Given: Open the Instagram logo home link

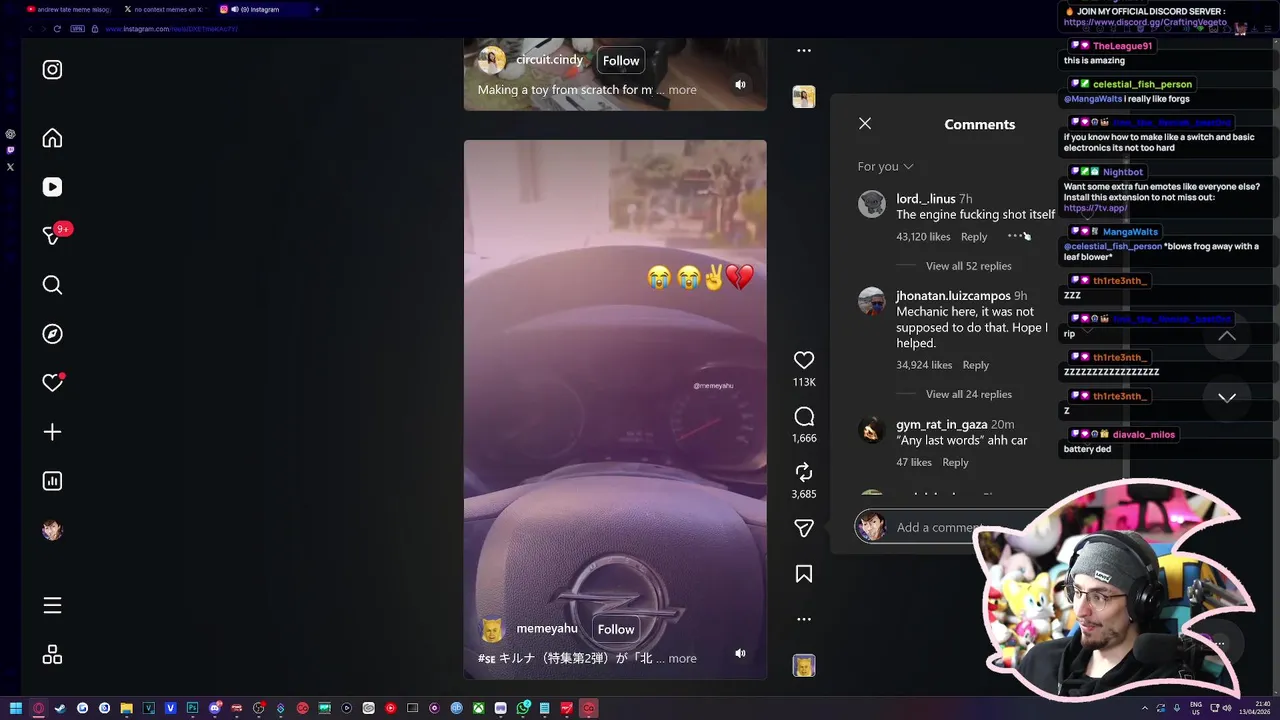Looking at the screenshot, I should click(x=52, y=70).
